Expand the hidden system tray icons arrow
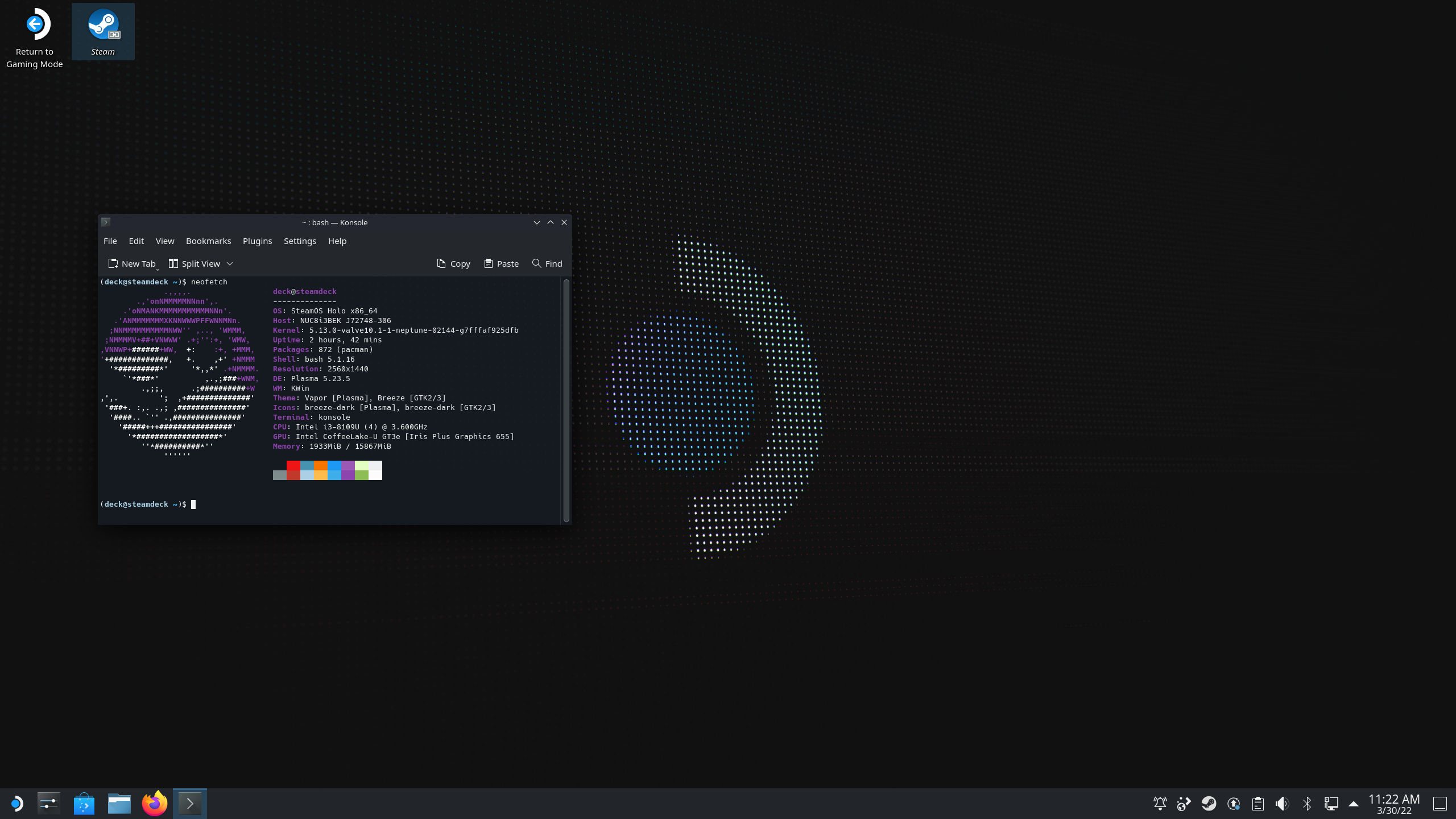 1354,804
